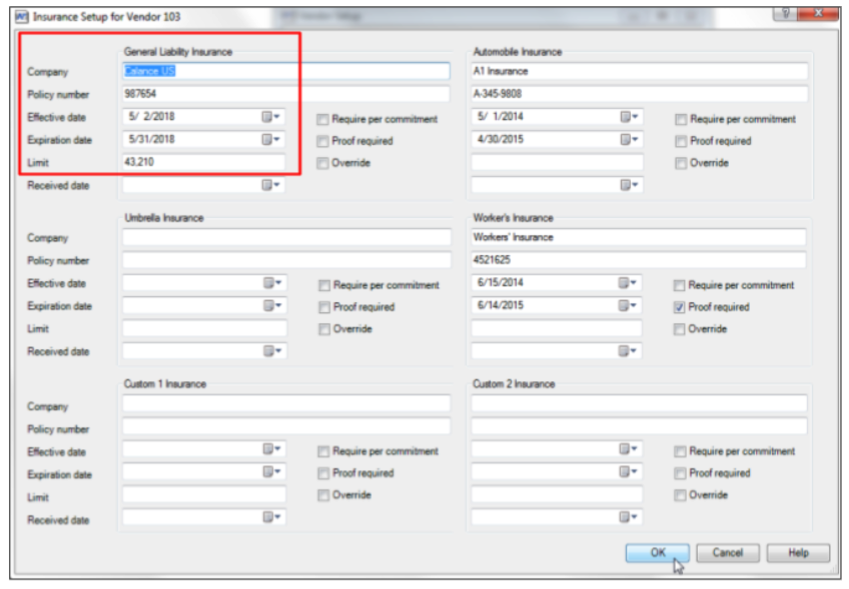Toggle Override for Umbrella Insurance
The width and height of the screenshot is (849, 589).
tap(327, 328)
